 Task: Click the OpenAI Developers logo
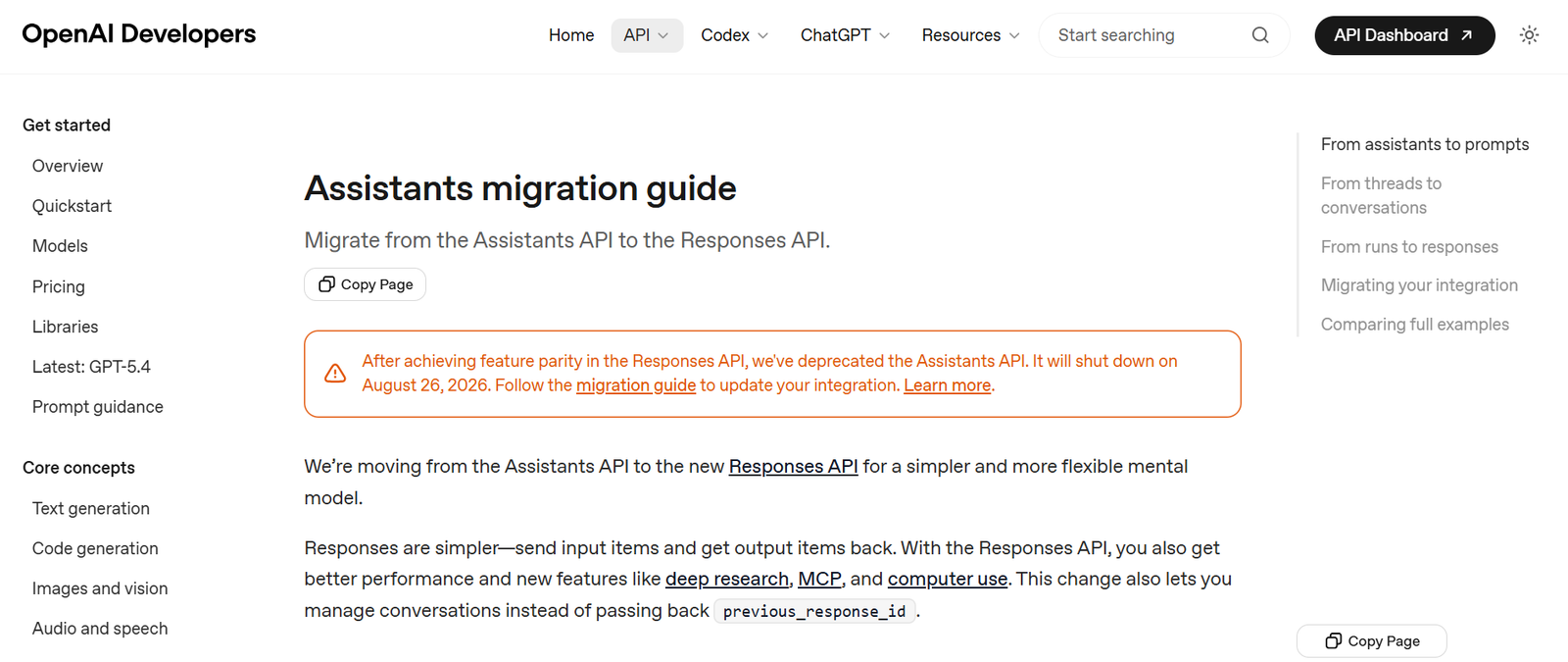click(x=139, y=34)
